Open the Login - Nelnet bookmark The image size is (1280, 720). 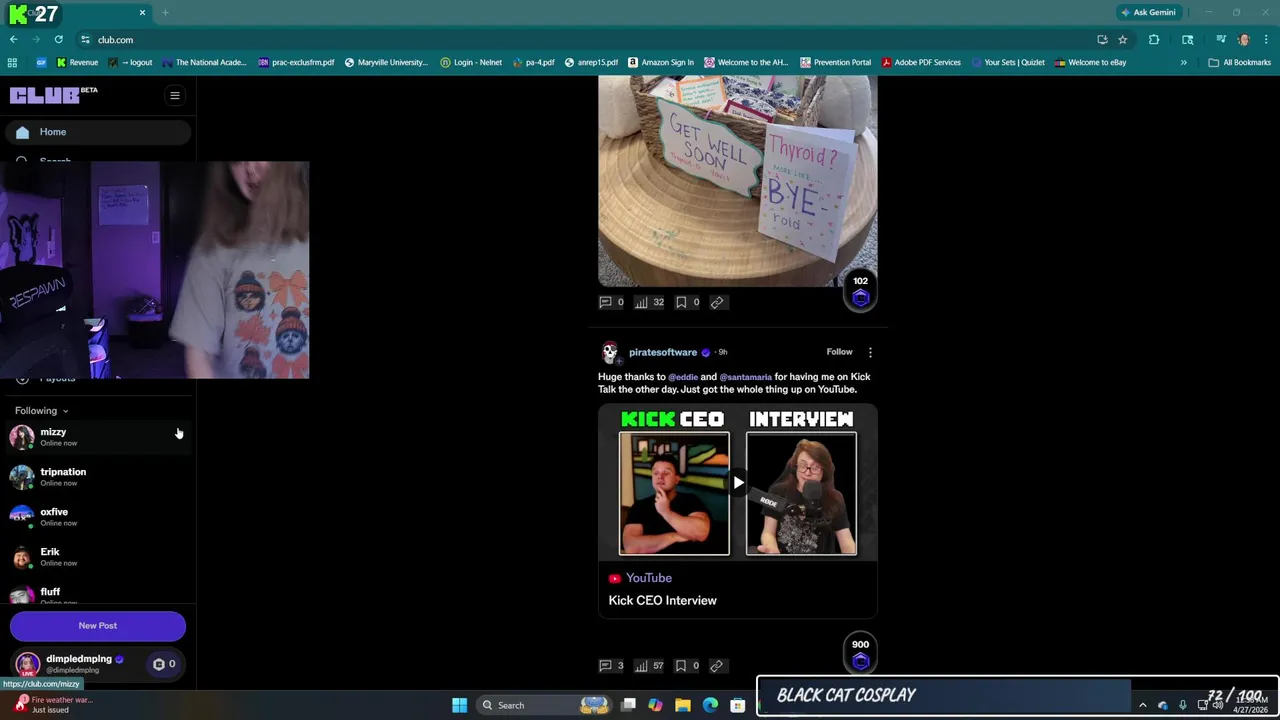[x=471, y=62]
